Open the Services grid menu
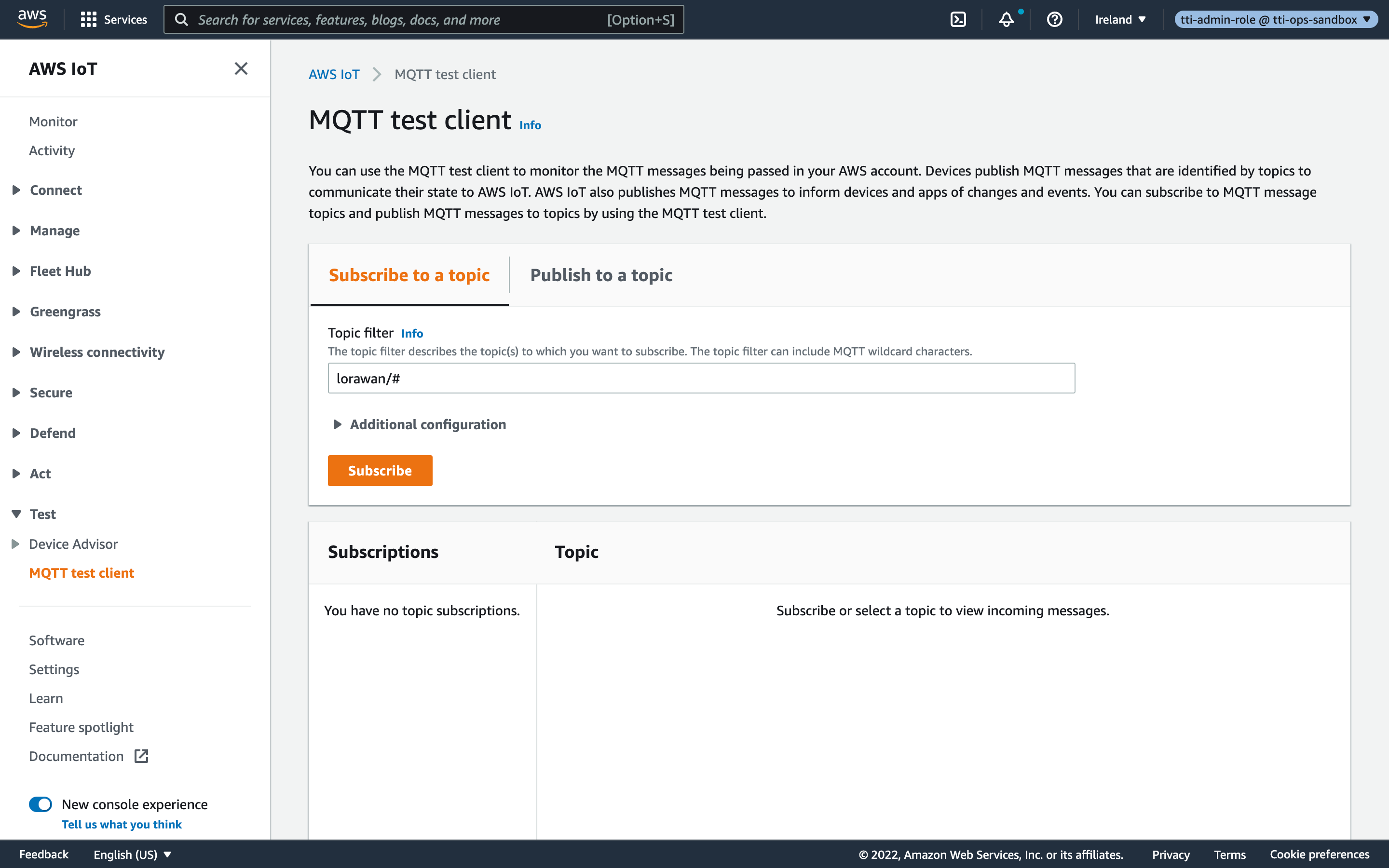 pos(114,19)
